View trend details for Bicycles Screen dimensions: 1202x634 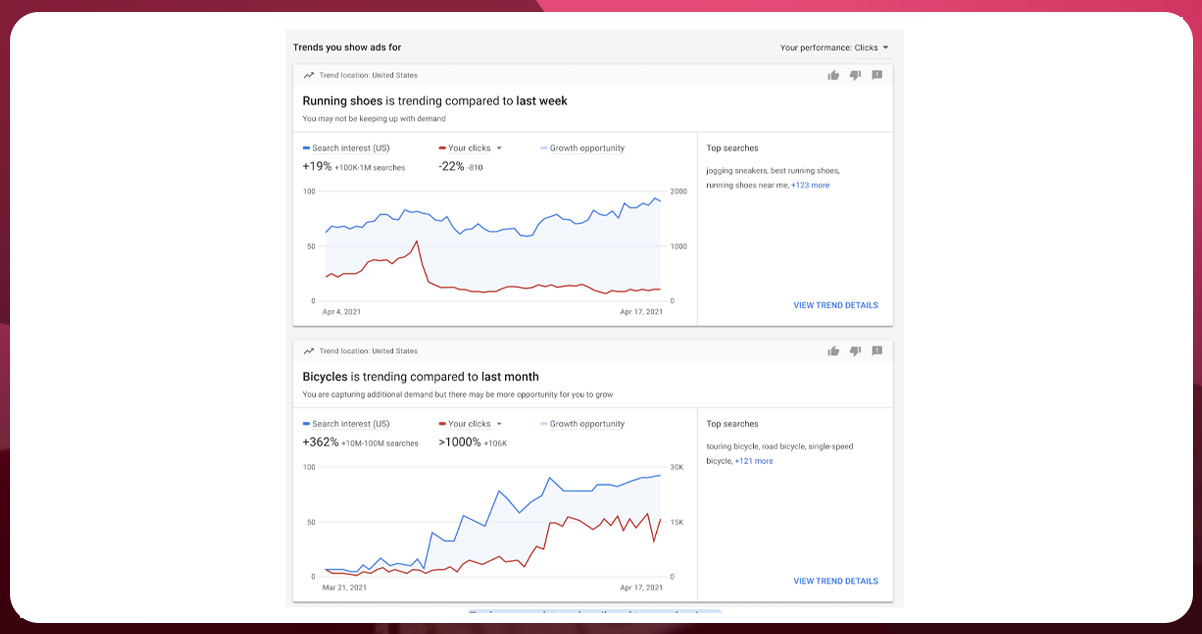click(x=835, y=581)
